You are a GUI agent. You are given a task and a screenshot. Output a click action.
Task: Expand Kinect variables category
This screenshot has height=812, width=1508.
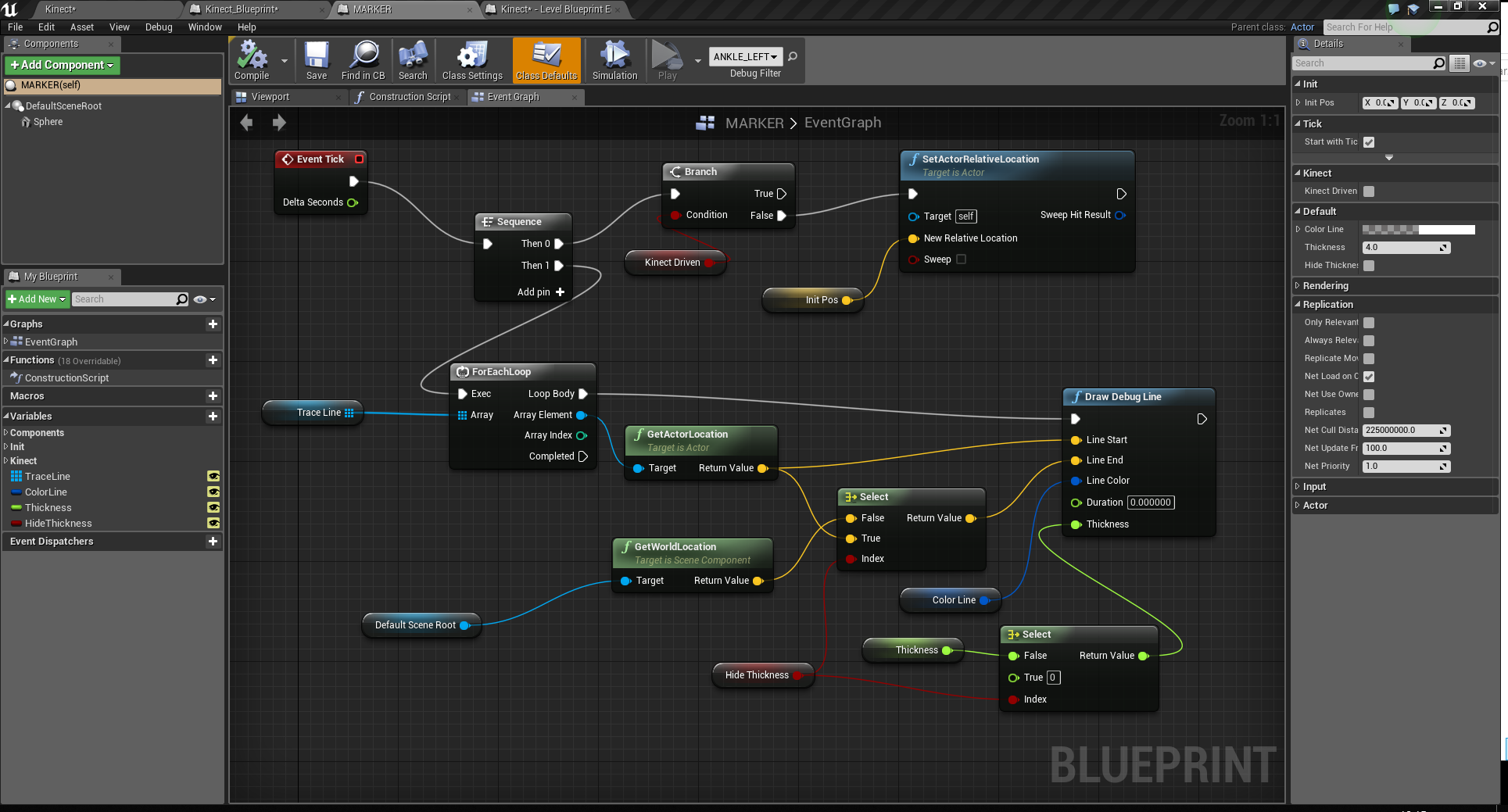tap(6, 461)
